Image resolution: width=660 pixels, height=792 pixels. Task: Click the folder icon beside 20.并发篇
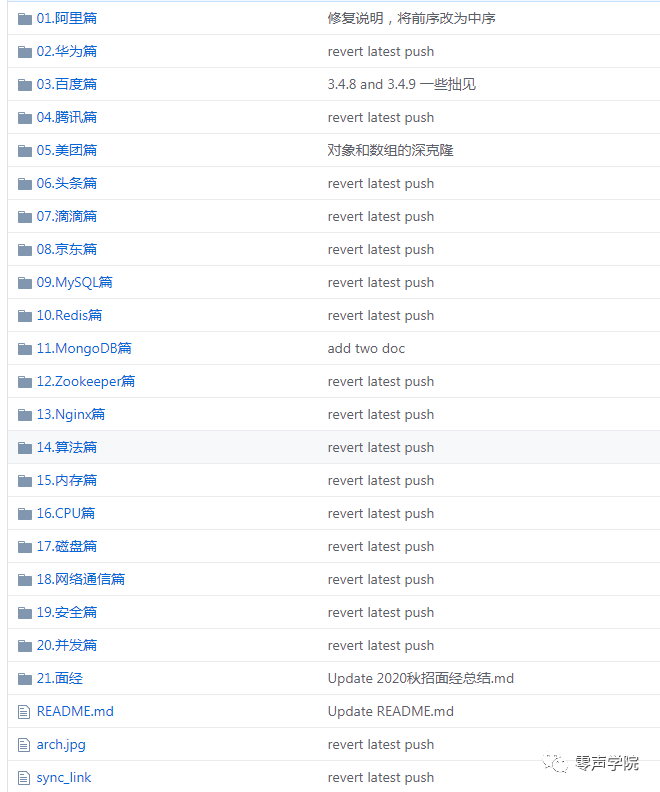click(x=25, y=646)
